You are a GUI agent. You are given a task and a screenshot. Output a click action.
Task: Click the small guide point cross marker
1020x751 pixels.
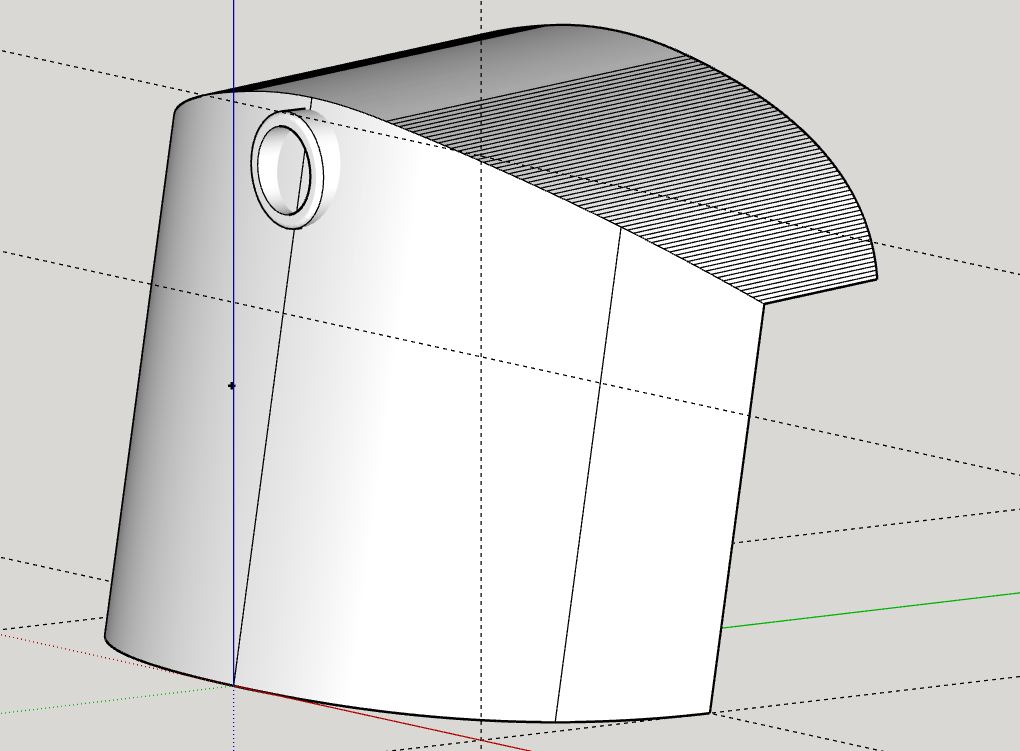[232, 385]
